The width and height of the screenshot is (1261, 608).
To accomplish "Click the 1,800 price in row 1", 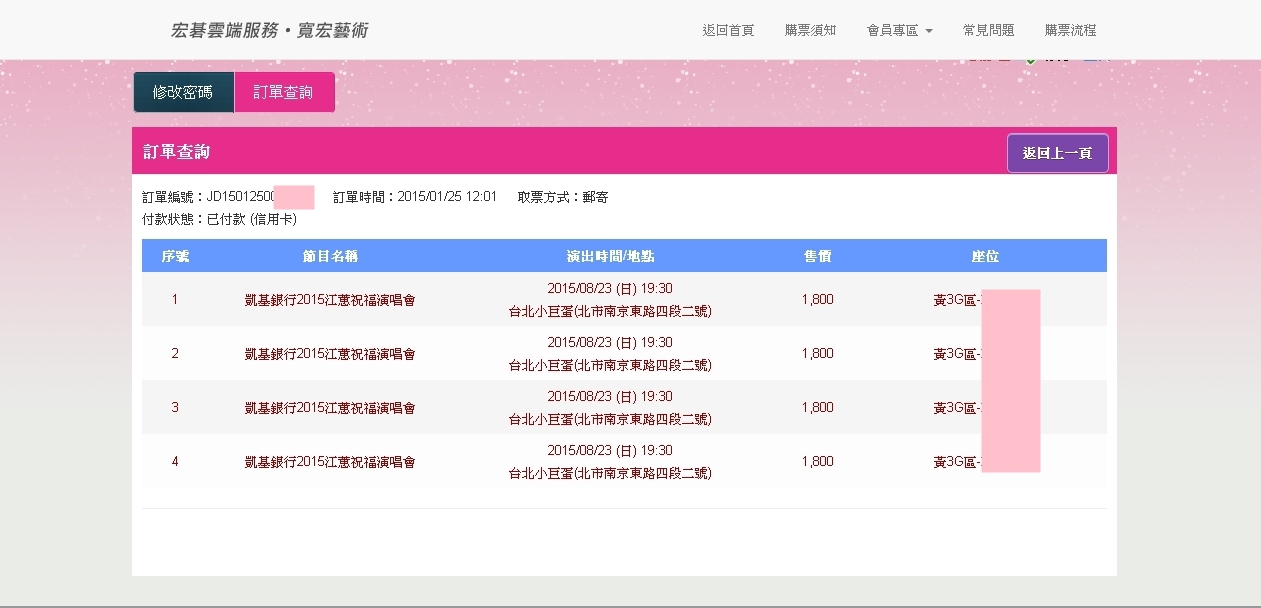I will point(817,299).
